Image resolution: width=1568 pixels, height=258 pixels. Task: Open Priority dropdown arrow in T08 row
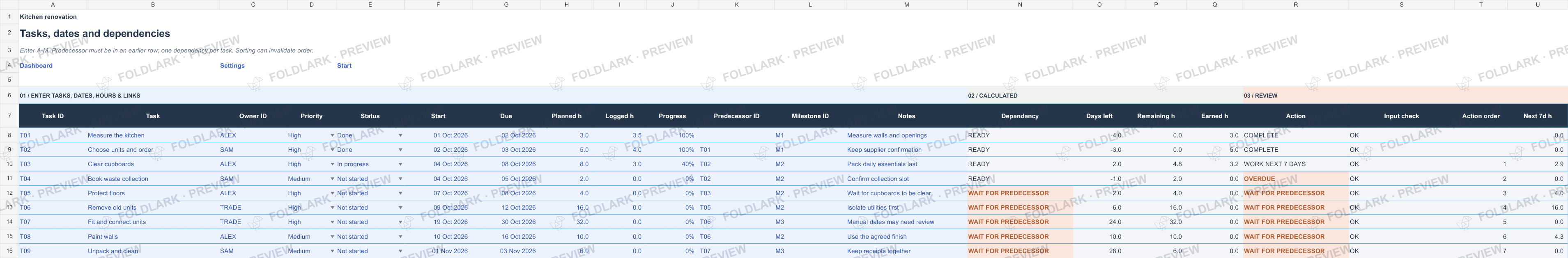pos(332,237)
